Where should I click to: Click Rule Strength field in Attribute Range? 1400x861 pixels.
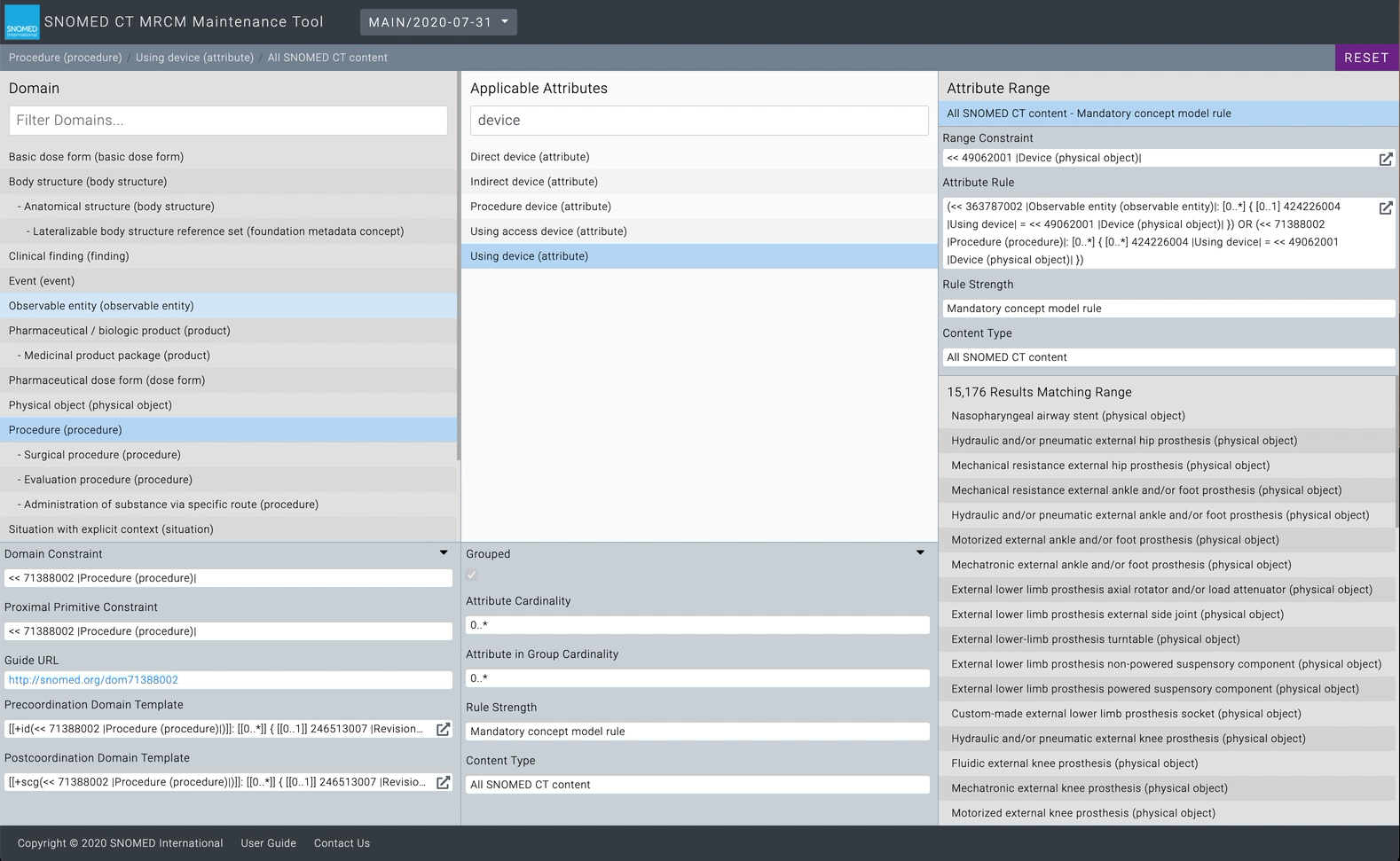click(x=1168, y=309)
